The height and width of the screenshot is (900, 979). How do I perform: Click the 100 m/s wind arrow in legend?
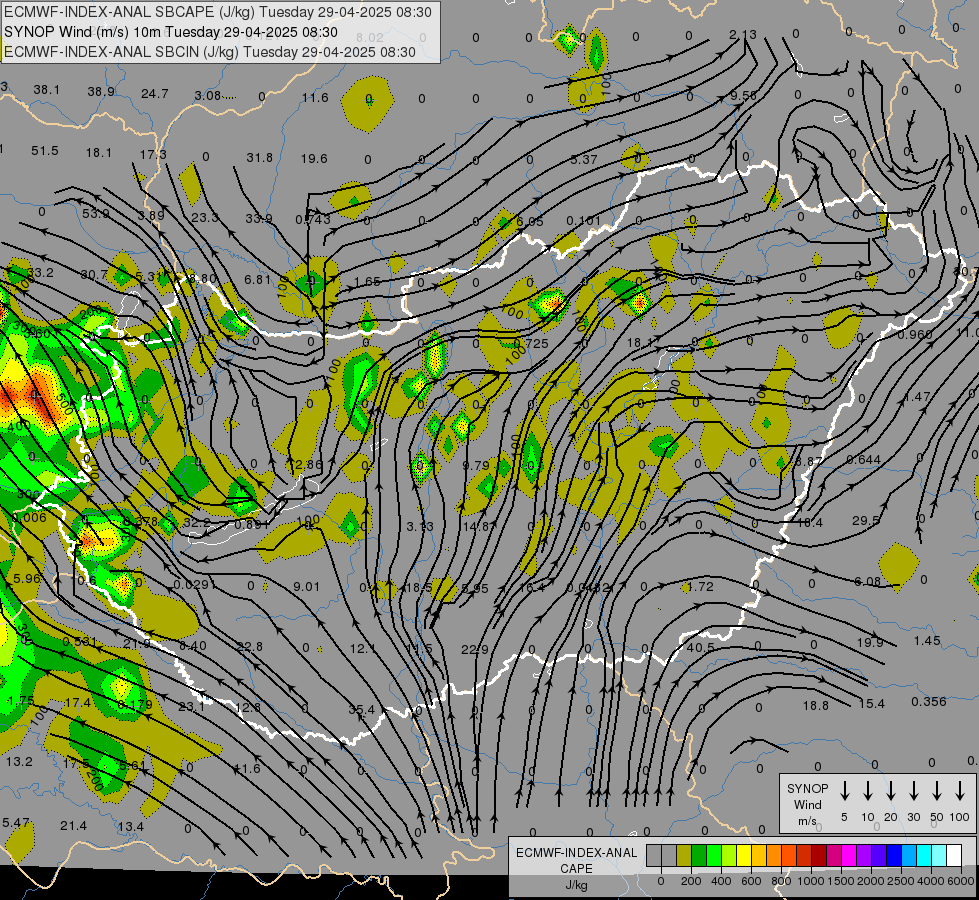tap(960, 790)
